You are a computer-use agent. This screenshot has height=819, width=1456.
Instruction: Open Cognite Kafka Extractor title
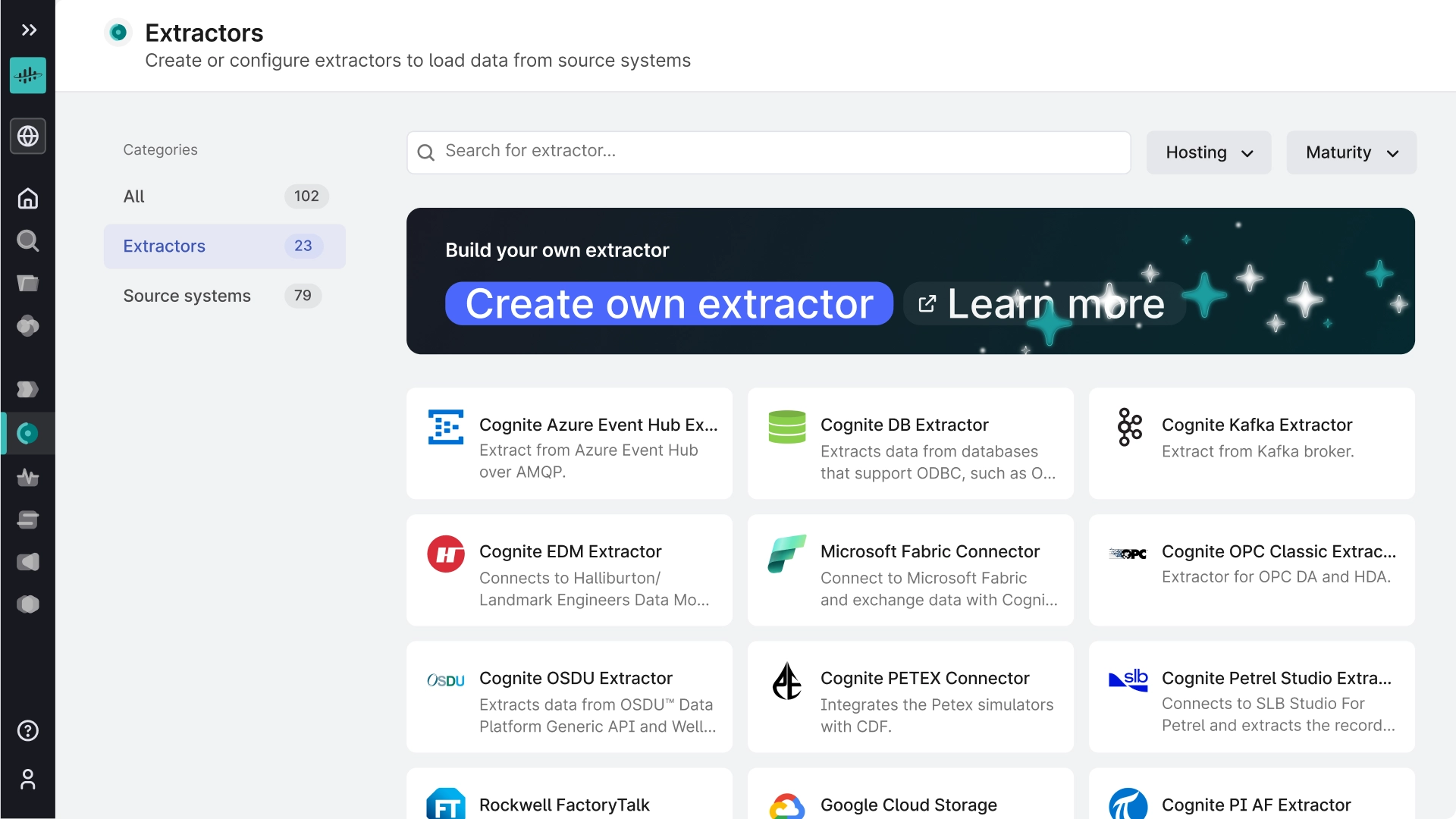(1257, 425)
